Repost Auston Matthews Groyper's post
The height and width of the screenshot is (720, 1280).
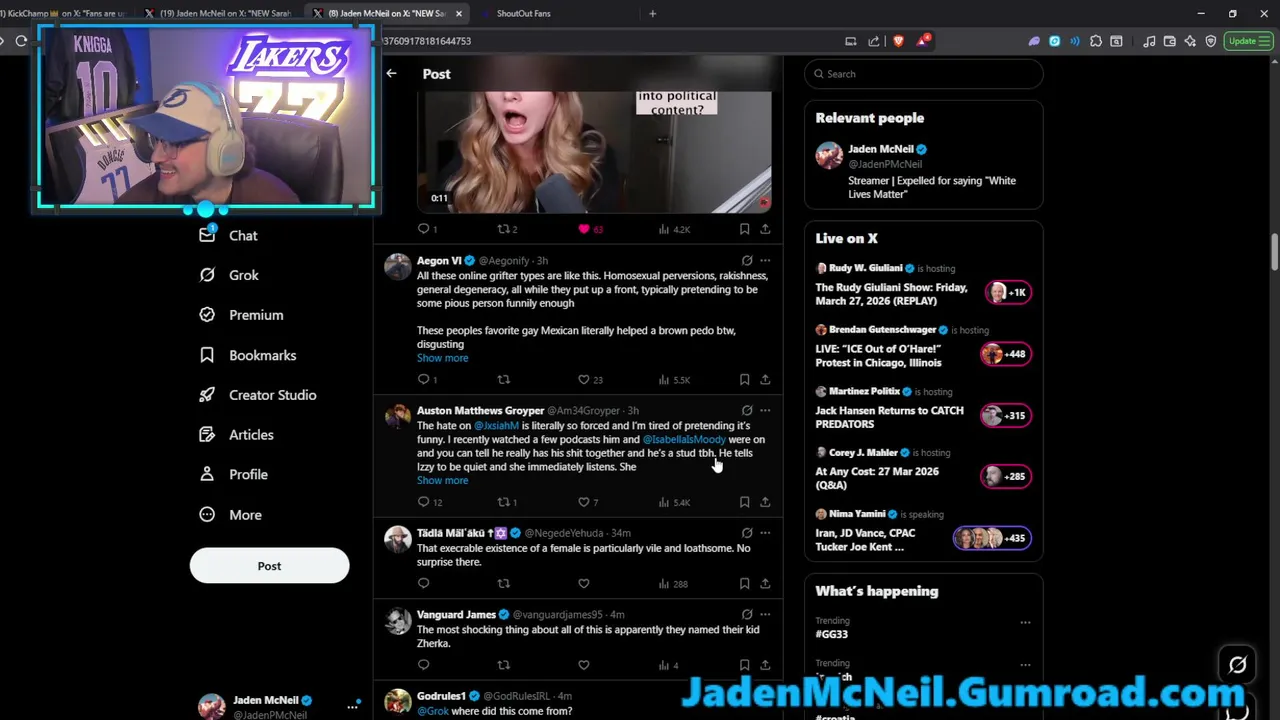(507, 502)
